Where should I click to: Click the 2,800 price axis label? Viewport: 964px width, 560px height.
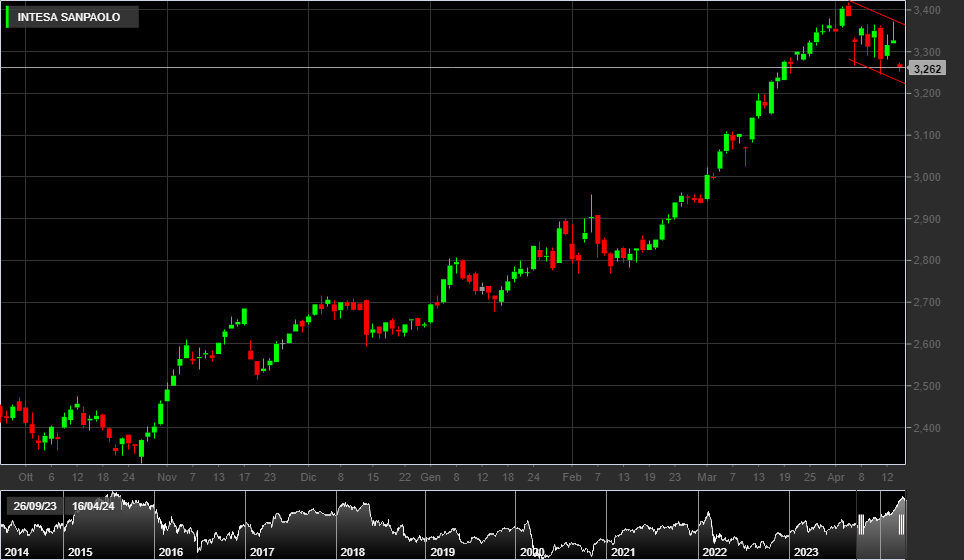pyautogui.click(x=926, y=261)
